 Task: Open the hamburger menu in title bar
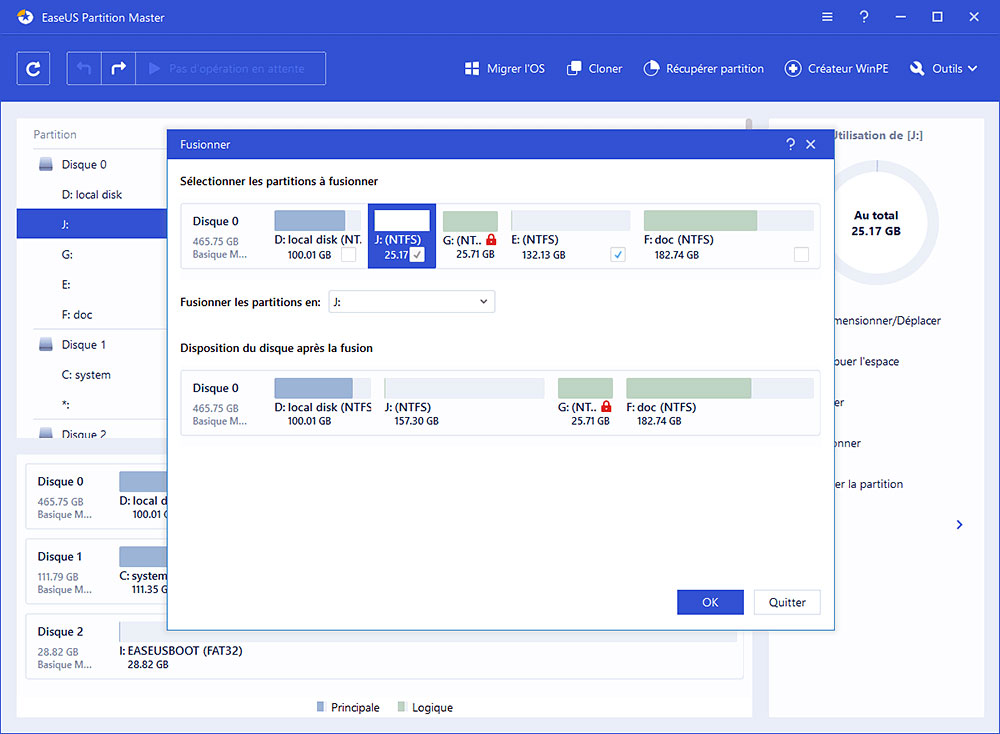[x=827, y=17]
